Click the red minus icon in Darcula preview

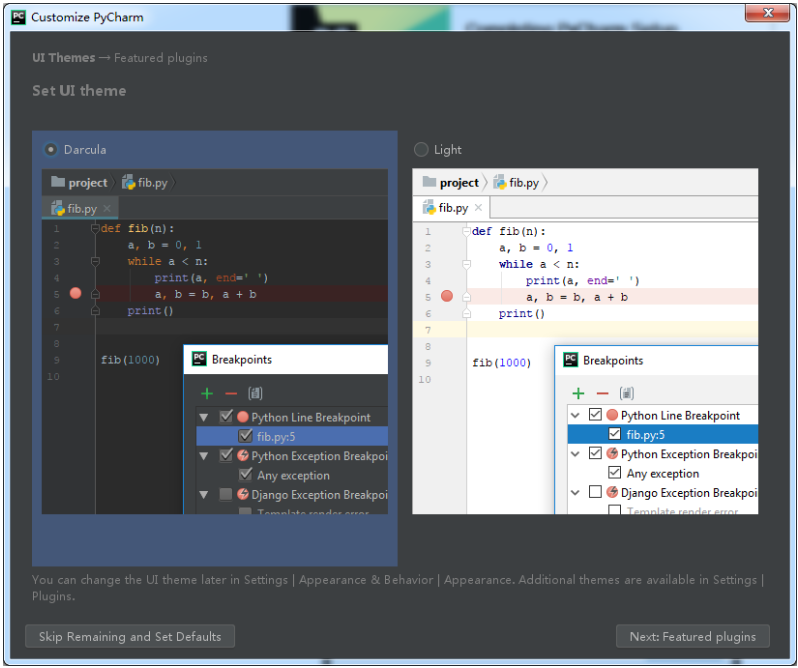(231, 394)
